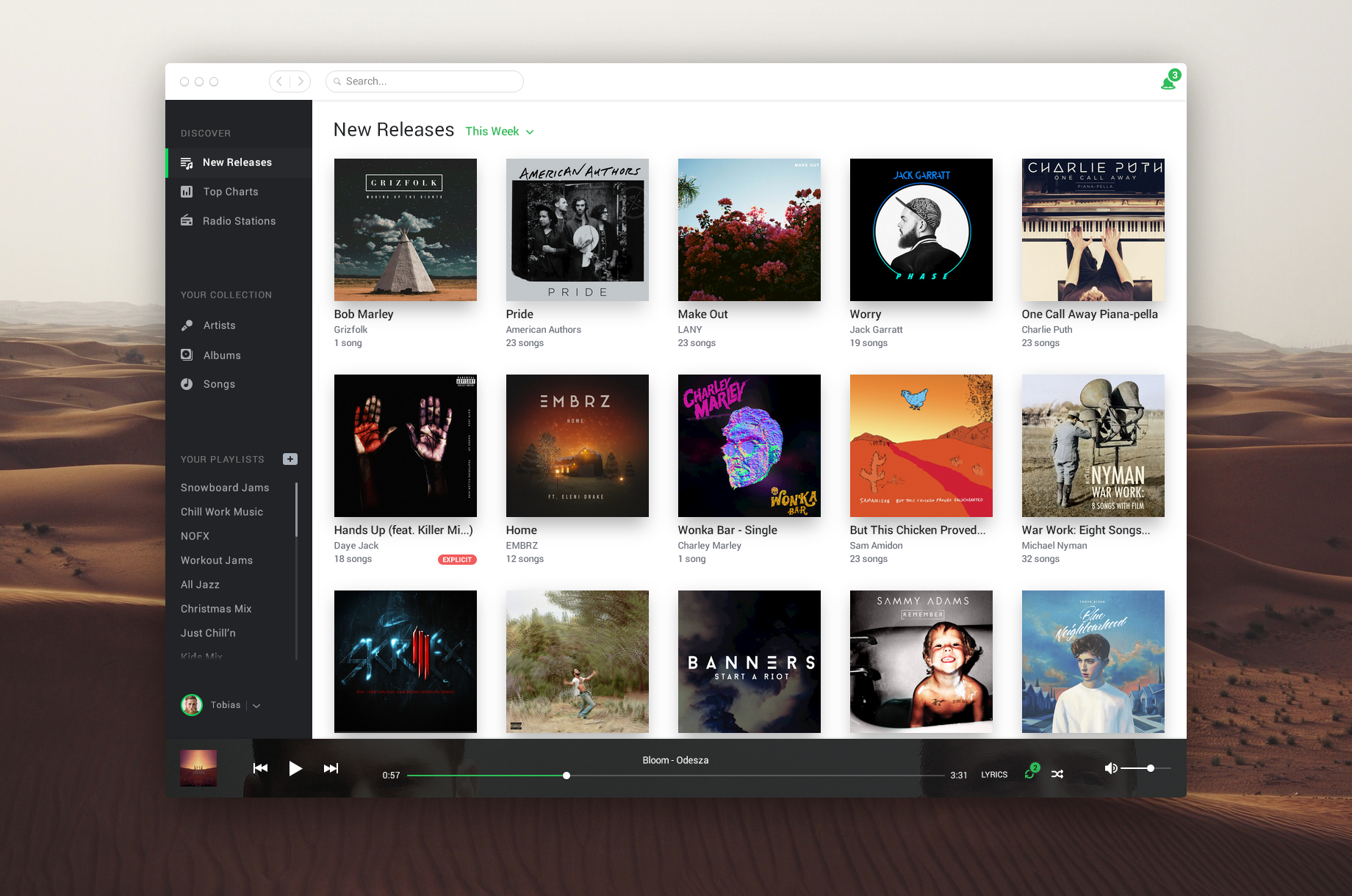
Task: Open the Jack Garratt Worry cover
Action: click(x=921, y=230)
